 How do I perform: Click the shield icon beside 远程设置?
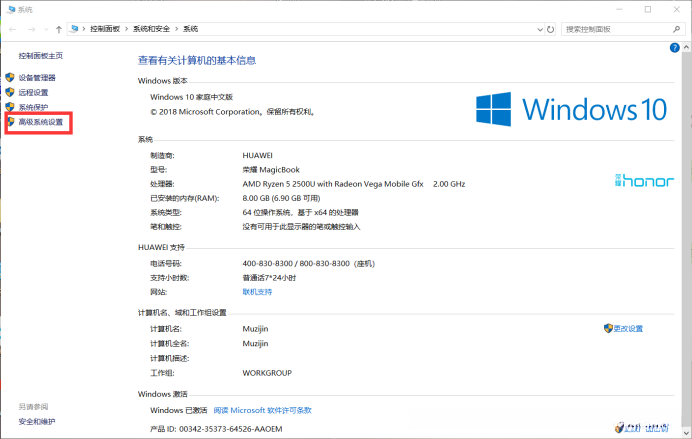[x=10, y=92]
